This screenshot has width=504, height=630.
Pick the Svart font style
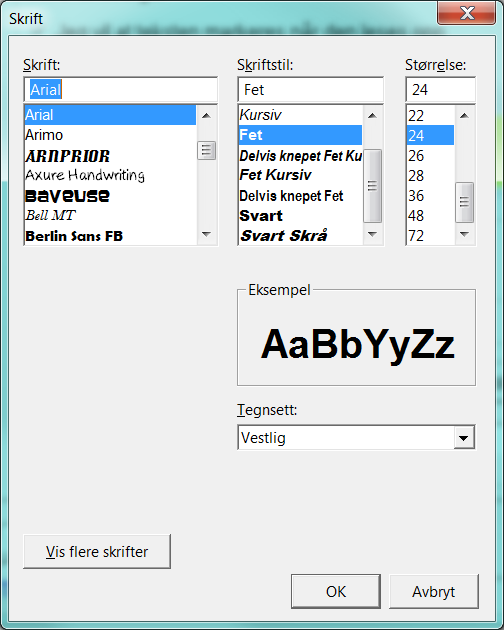(300, 216)
